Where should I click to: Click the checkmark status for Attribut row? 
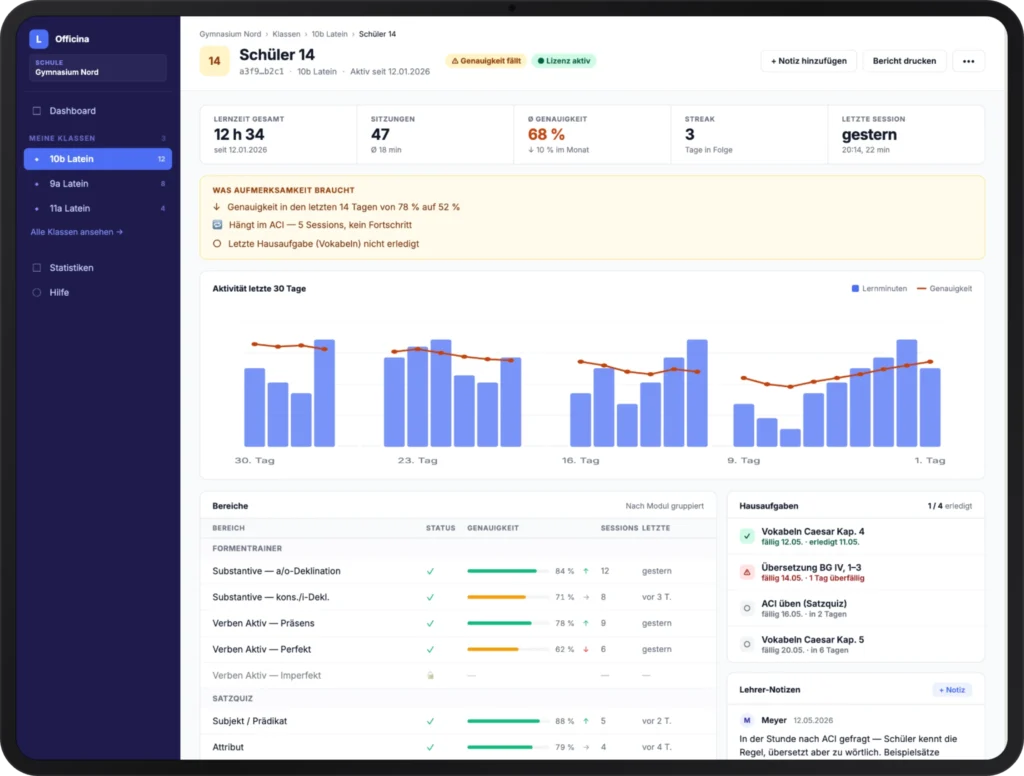(x=430, y=747)
